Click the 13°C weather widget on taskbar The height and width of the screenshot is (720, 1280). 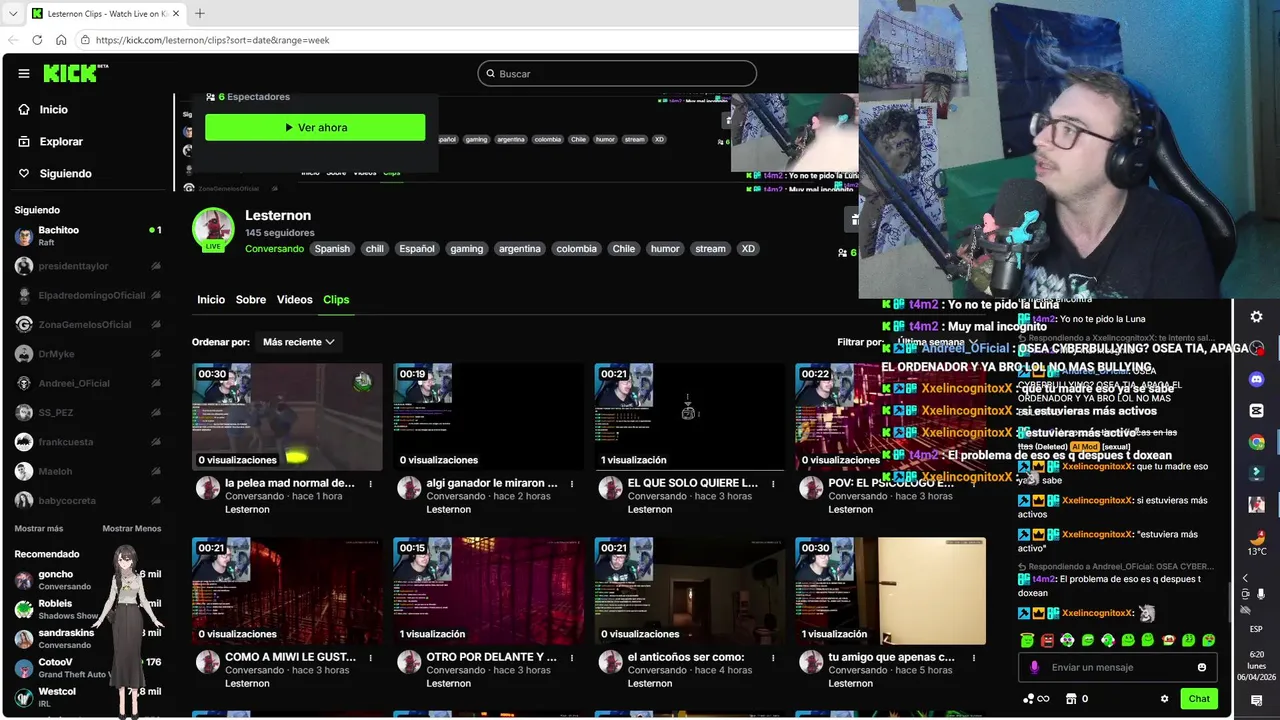pyautogui.click(x=1257, y=541)
